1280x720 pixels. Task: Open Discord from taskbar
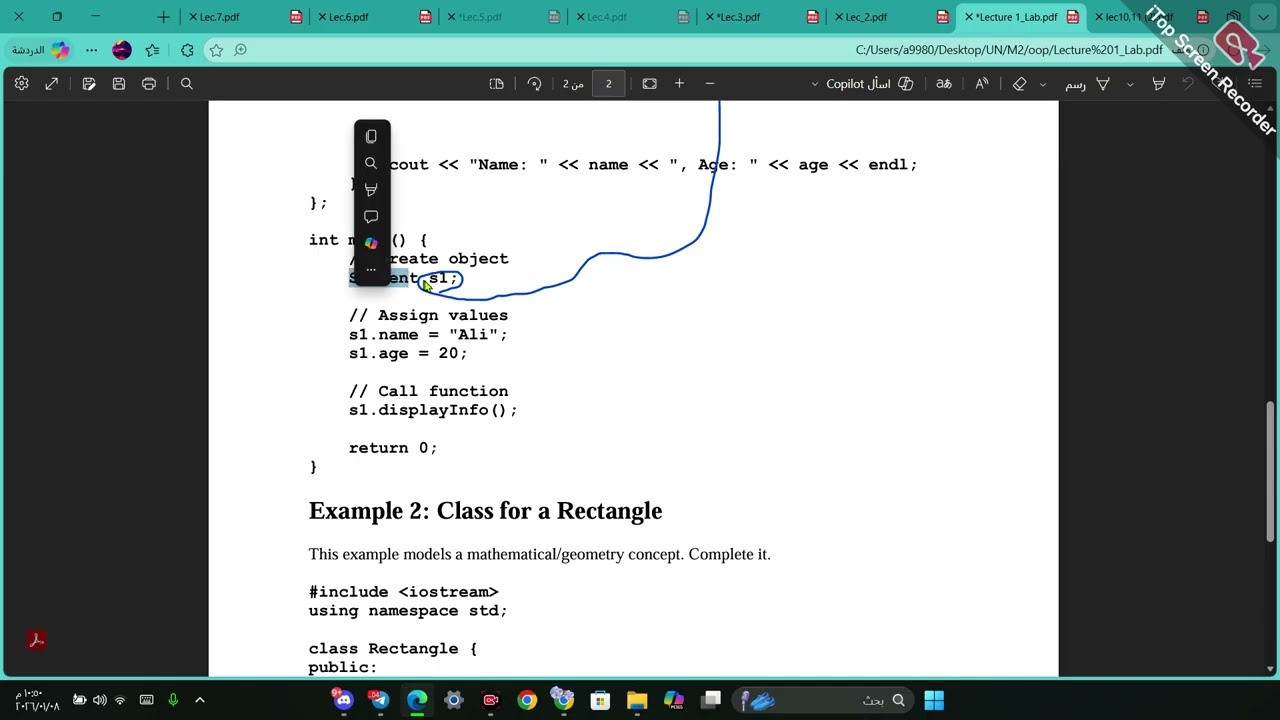pos(343,700)
